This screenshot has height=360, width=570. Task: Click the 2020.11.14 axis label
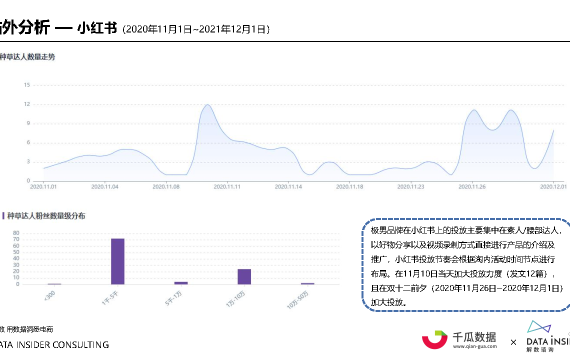point(288,187)
